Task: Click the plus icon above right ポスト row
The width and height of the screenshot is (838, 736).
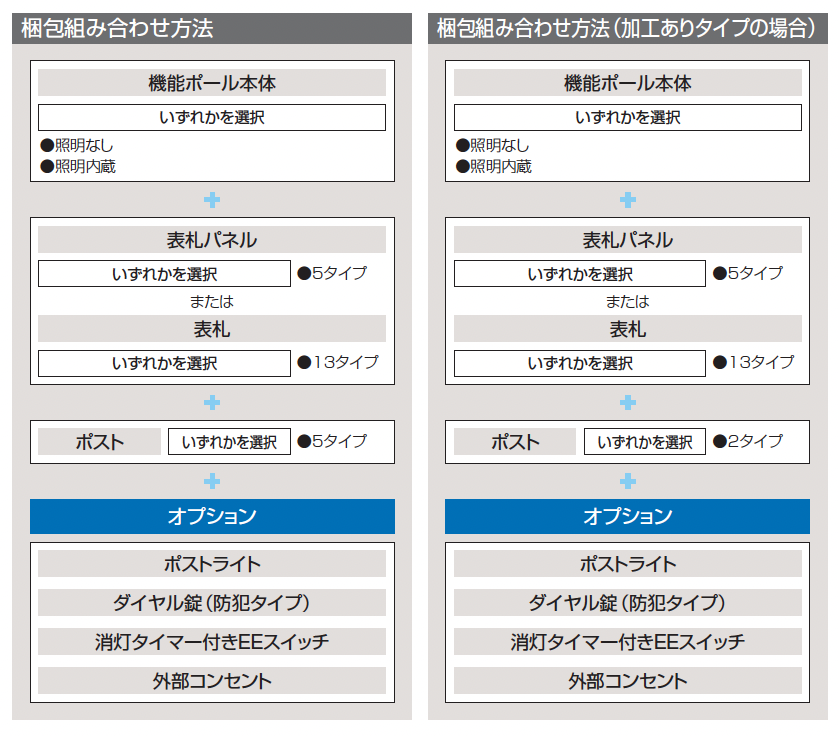Action: (627, 402)
